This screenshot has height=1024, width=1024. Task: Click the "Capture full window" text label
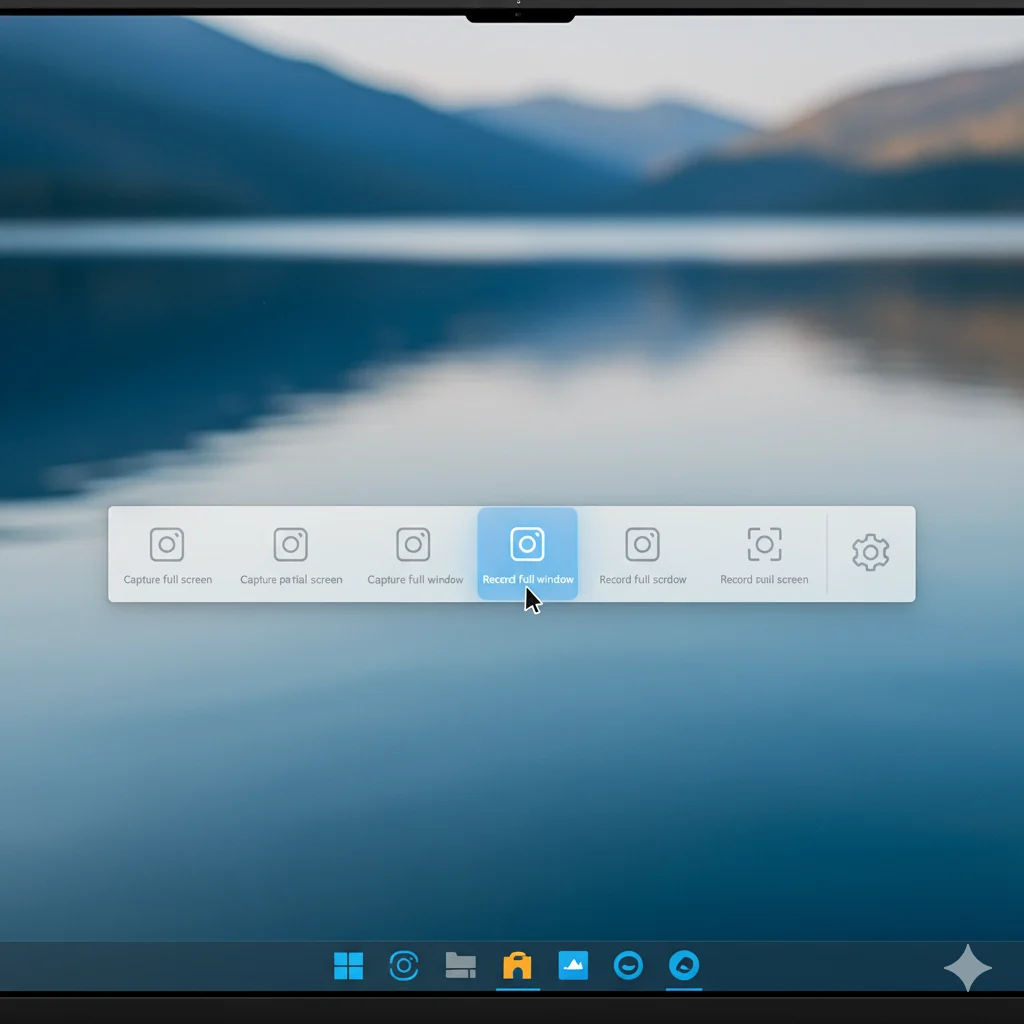(x=415, y=580)
